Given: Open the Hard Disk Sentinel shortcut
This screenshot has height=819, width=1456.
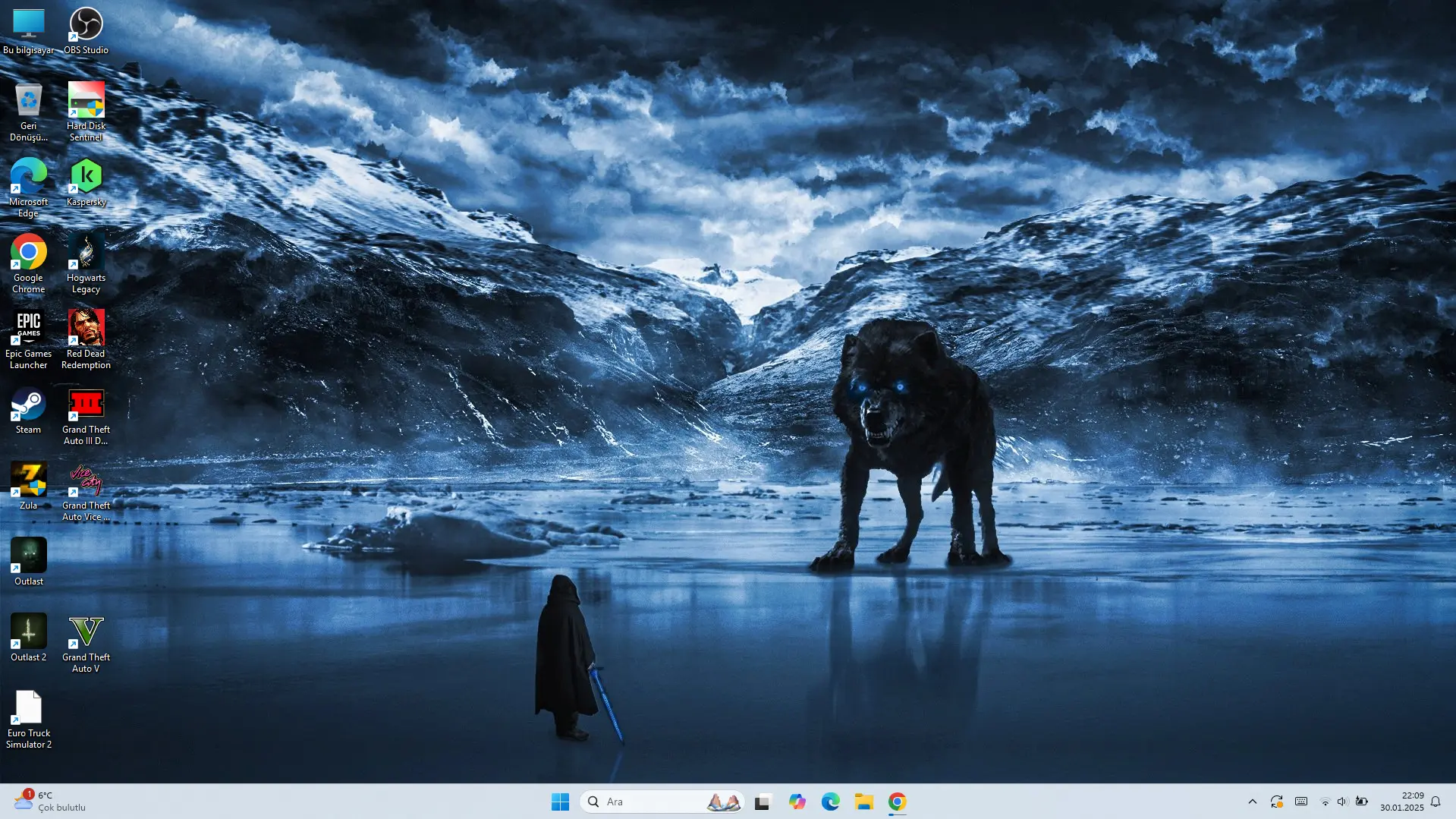Looking at the screenshot, I should pos(86,112).
